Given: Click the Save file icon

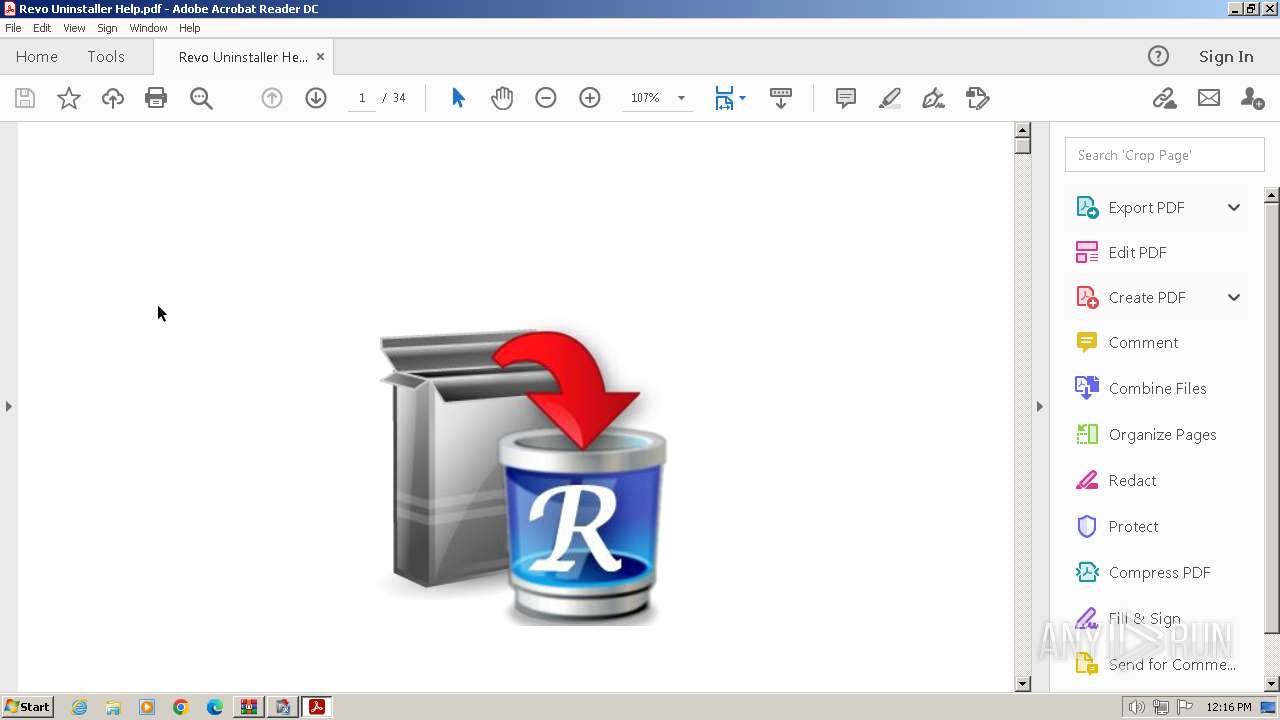Looking at the screenshot, I should (x=25, y=98).
